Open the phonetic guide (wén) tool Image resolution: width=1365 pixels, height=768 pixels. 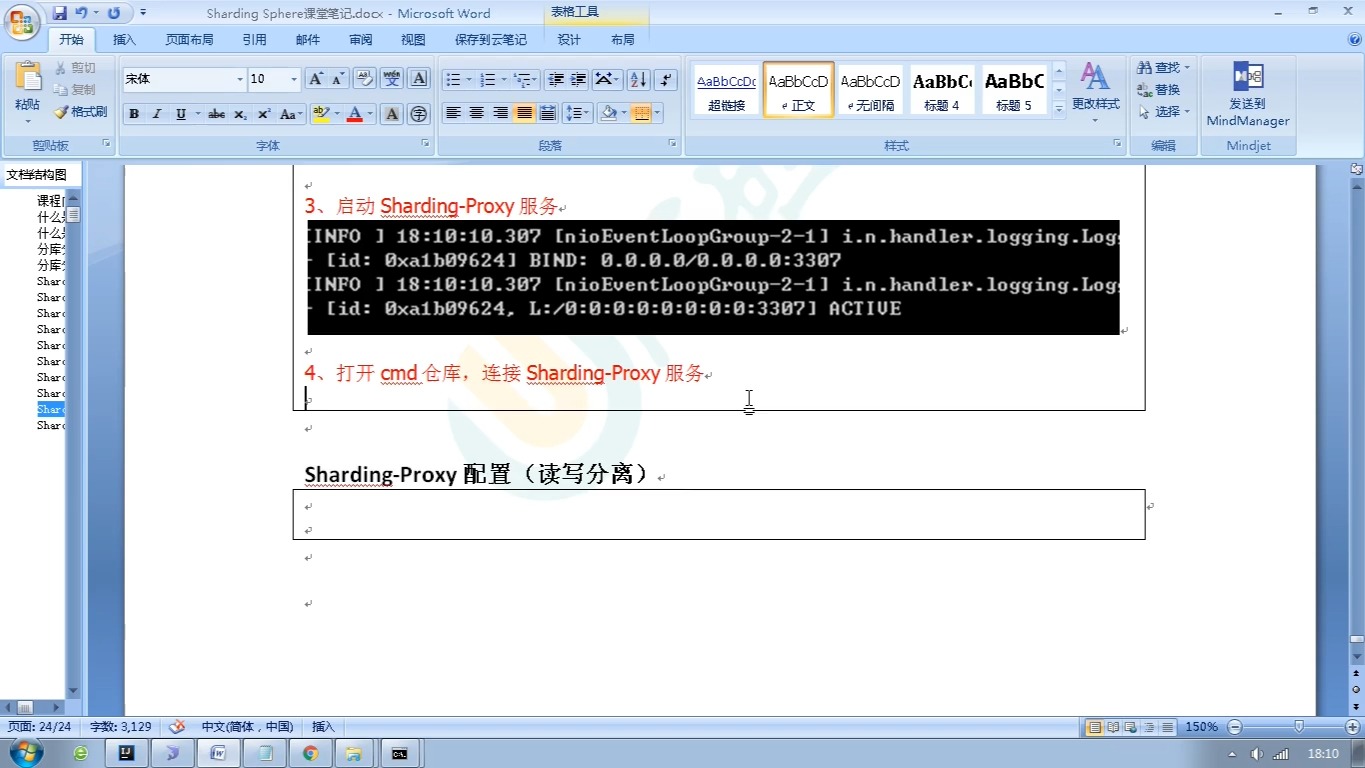(x=392, y=79)
